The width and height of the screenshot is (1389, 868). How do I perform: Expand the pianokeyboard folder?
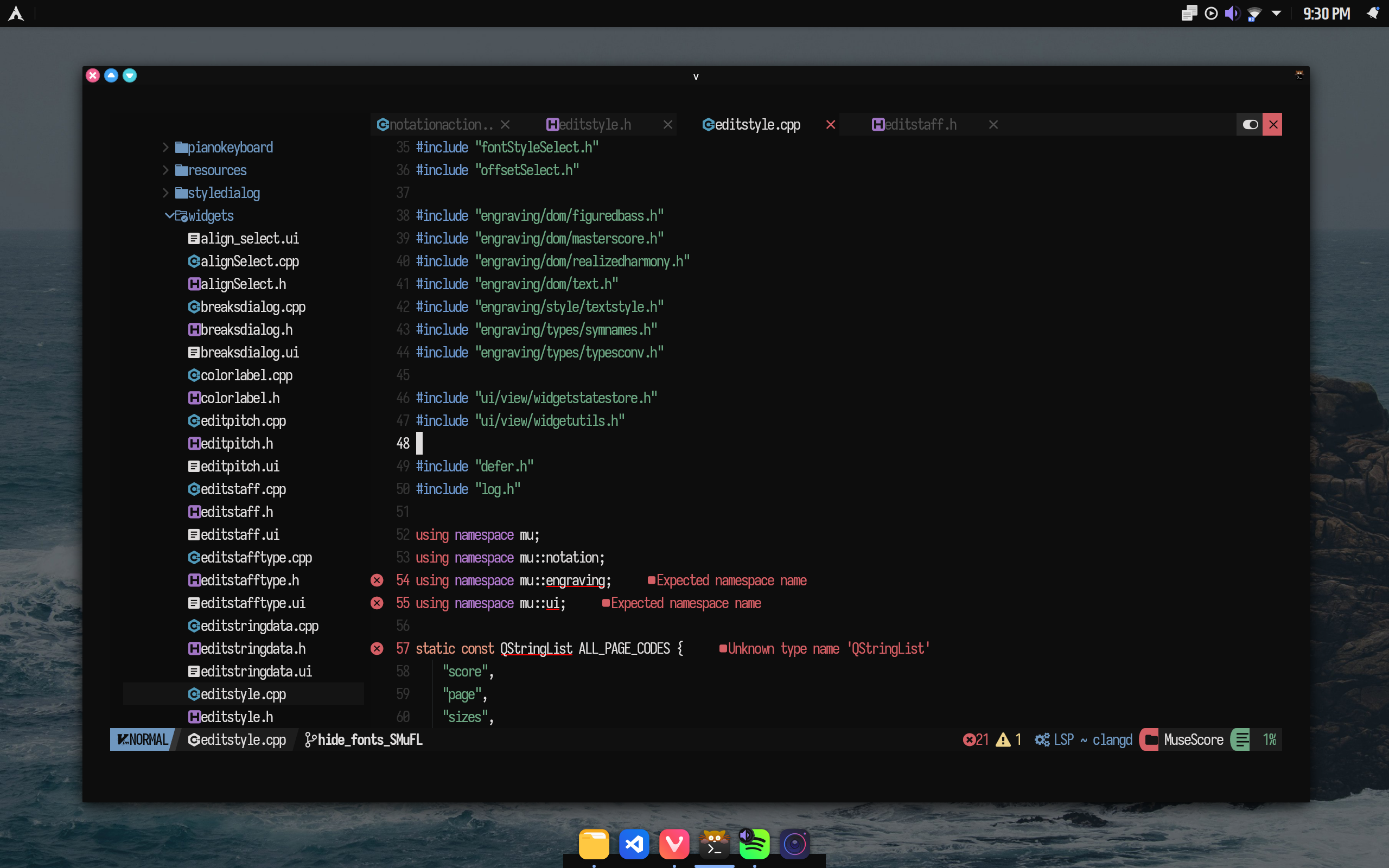point(166,148)
